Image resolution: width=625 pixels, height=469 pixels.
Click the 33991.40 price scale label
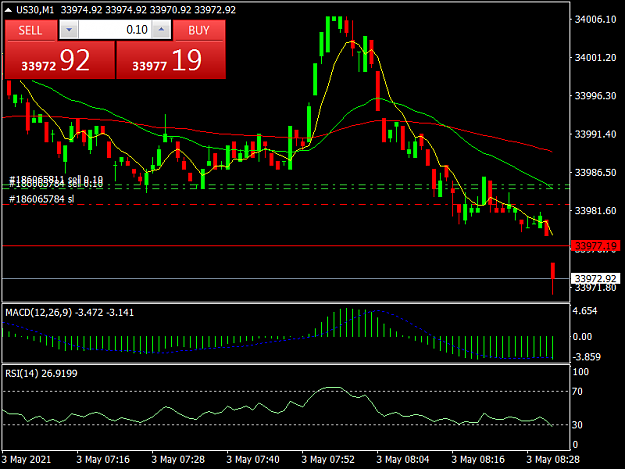tap(596, 134)
